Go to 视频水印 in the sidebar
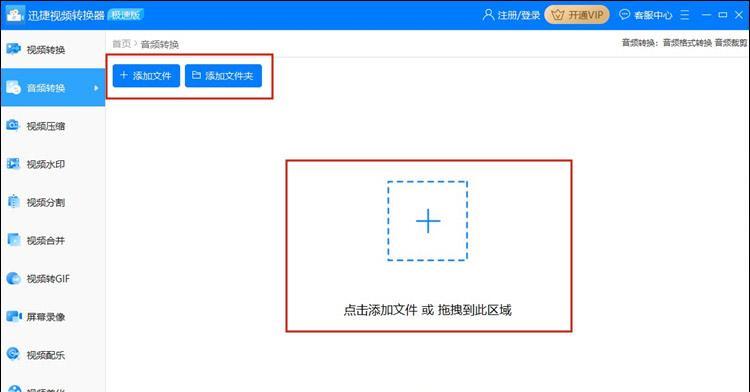Viewport: 750px width, 392px height. click(x=53, y=164)
